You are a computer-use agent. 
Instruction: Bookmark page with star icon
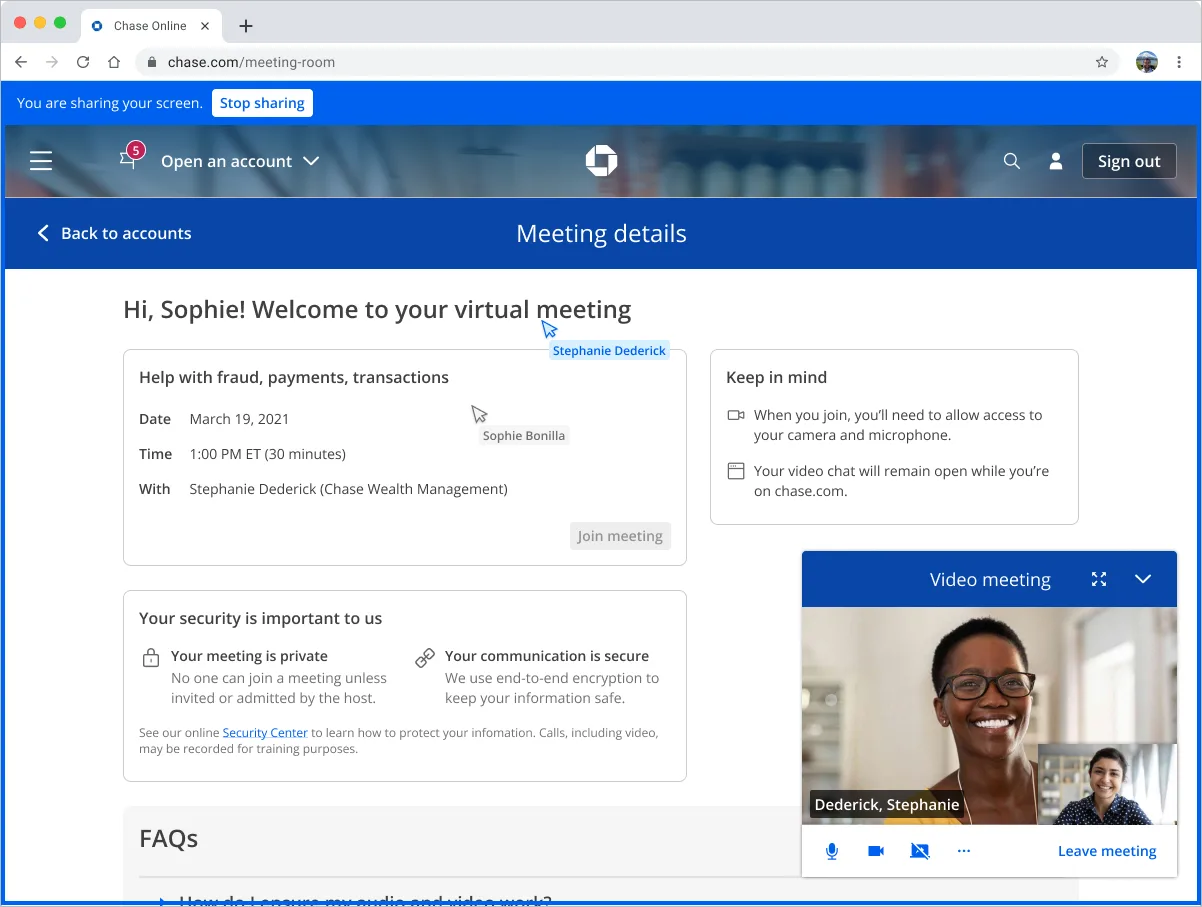coord(1102,62)
